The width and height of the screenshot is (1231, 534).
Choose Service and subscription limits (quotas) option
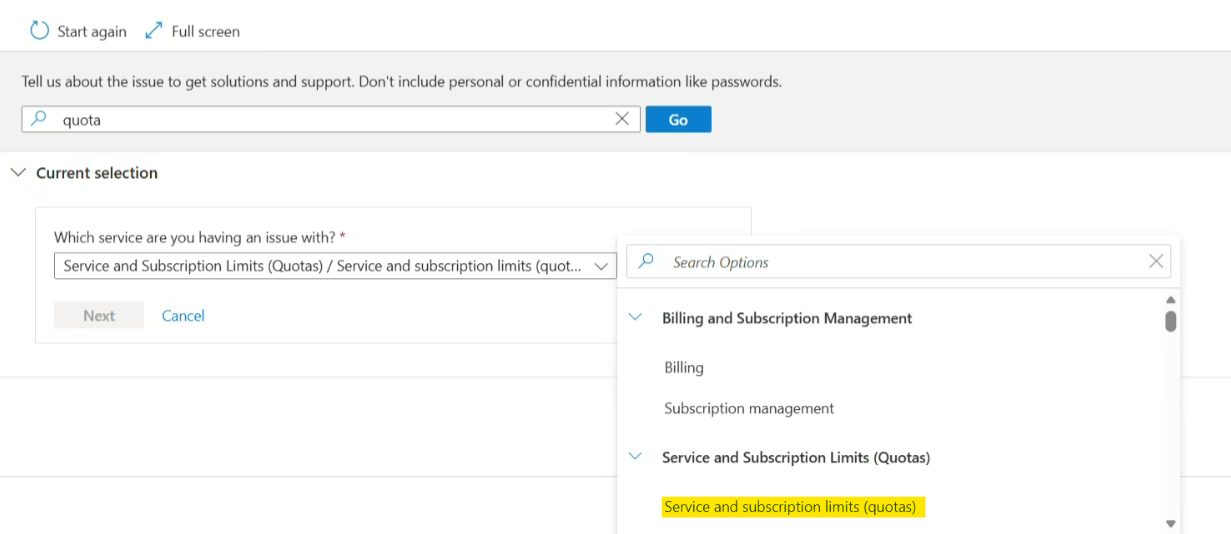[790, 507]
